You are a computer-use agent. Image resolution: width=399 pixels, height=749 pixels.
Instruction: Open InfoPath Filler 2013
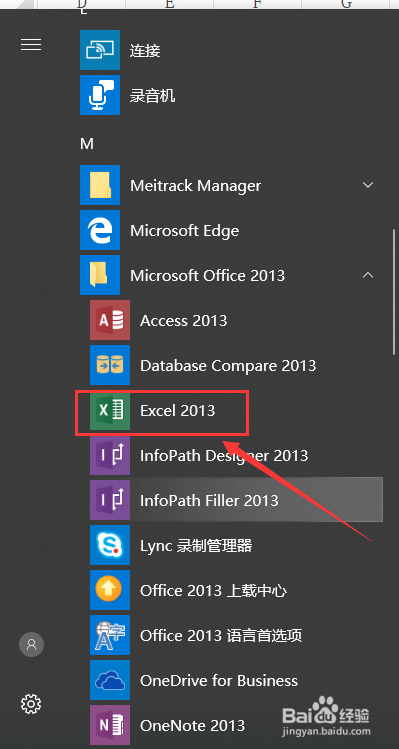click(231, 500)
